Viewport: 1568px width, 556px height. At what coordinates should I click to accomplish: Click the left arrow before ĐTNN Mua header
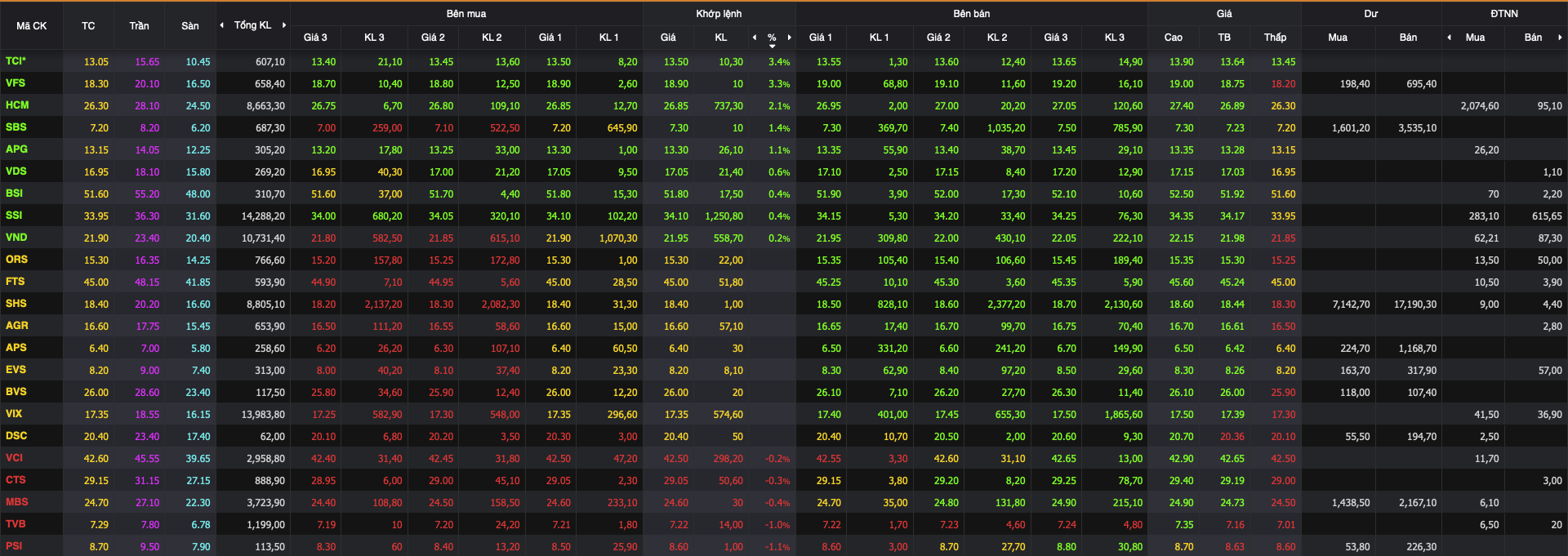[x=1450, y=38]
